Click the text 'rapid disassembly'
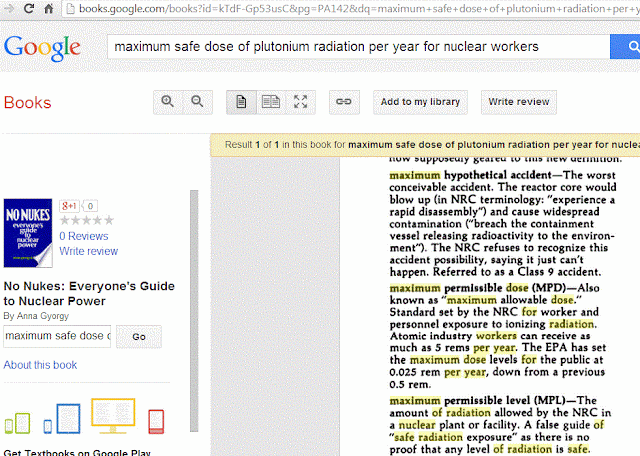This screenshot has width=640, height=456. point(433,212)
